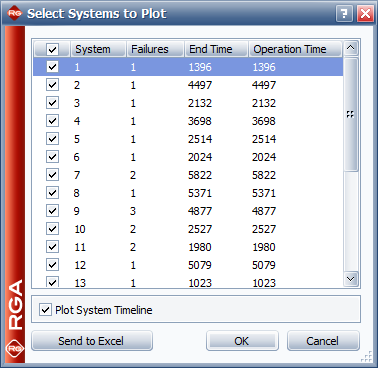Select Operation Time value 5079
Image resolution: width=378 pixels, height=368 pixels.
[x=264, y=265]
